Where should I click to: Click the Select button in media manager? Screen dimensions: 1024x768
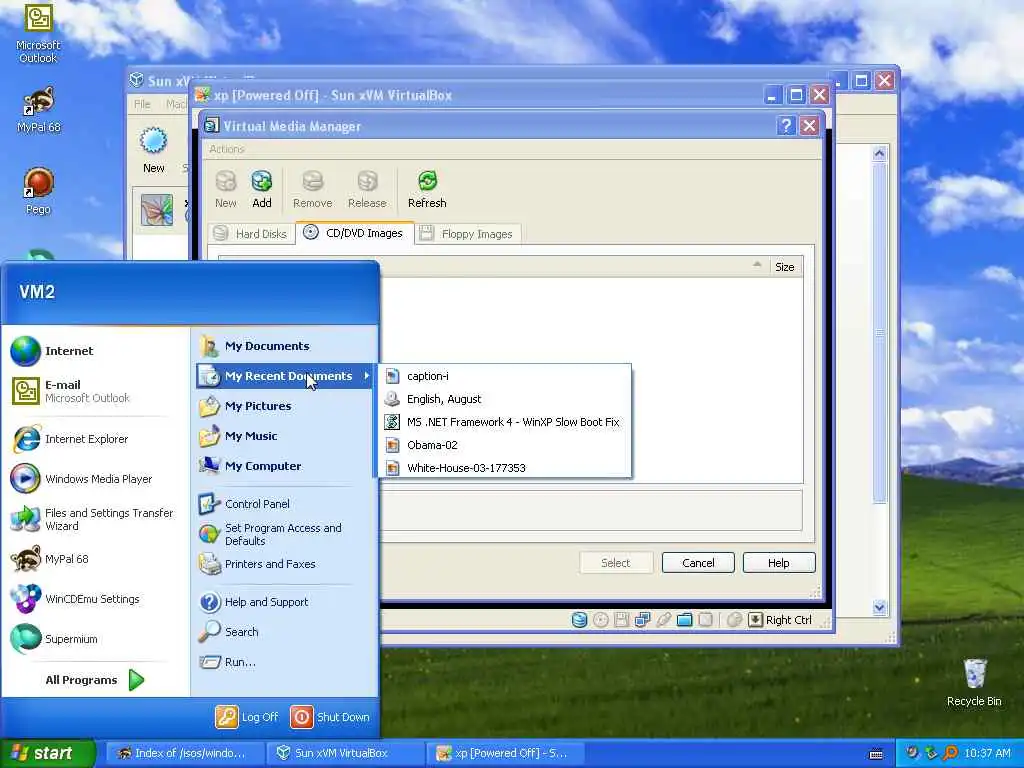pos(616,562)
